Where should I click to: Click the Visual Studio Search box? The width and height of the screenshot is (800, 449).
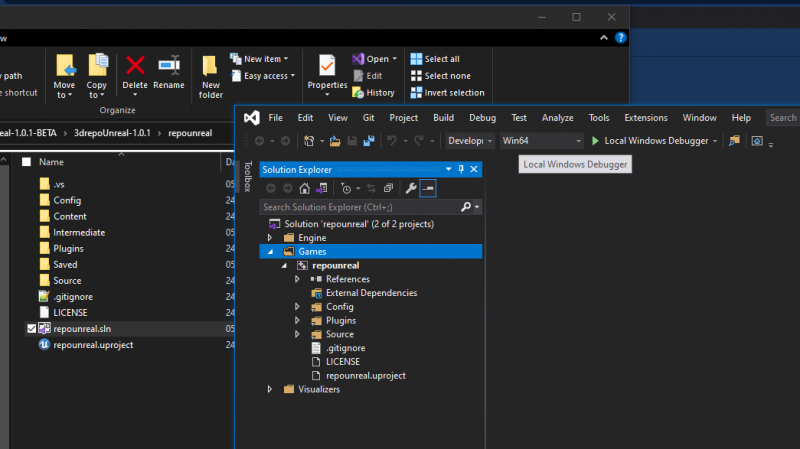click(x=783, y=118)
